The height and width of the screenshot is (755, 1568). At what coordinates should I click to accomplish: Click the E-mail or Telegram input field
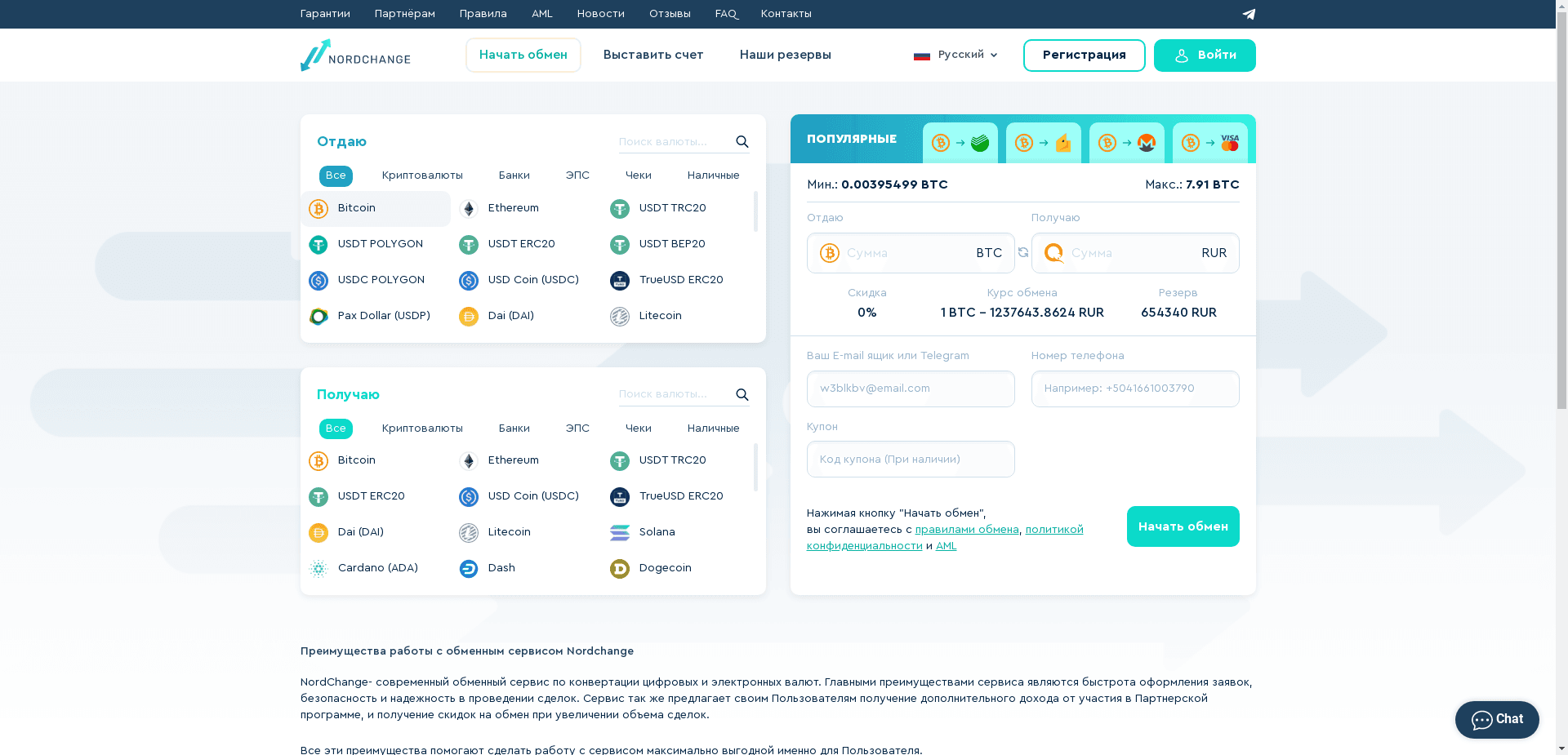[910, 389]
